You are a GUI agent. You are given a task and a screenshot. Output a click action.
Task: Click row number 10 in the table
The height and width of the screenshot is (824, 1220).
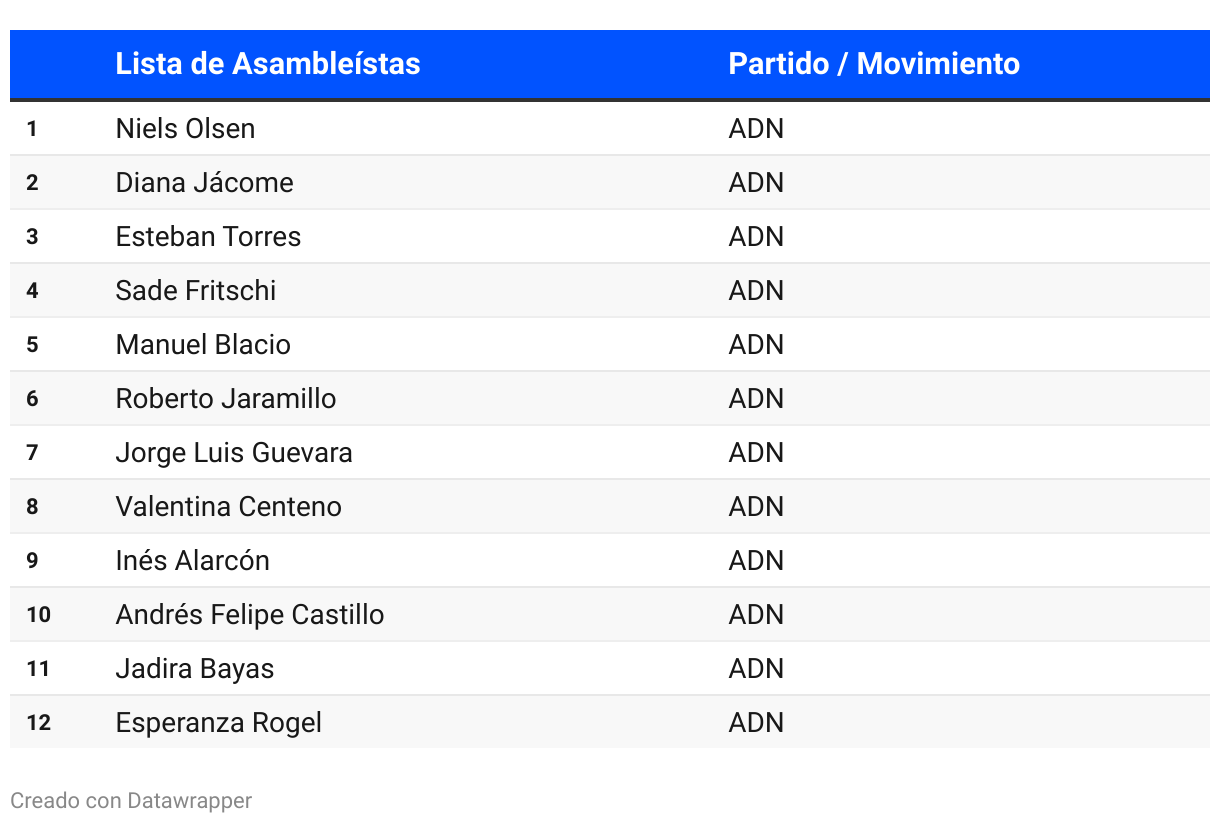pos(38,615)
